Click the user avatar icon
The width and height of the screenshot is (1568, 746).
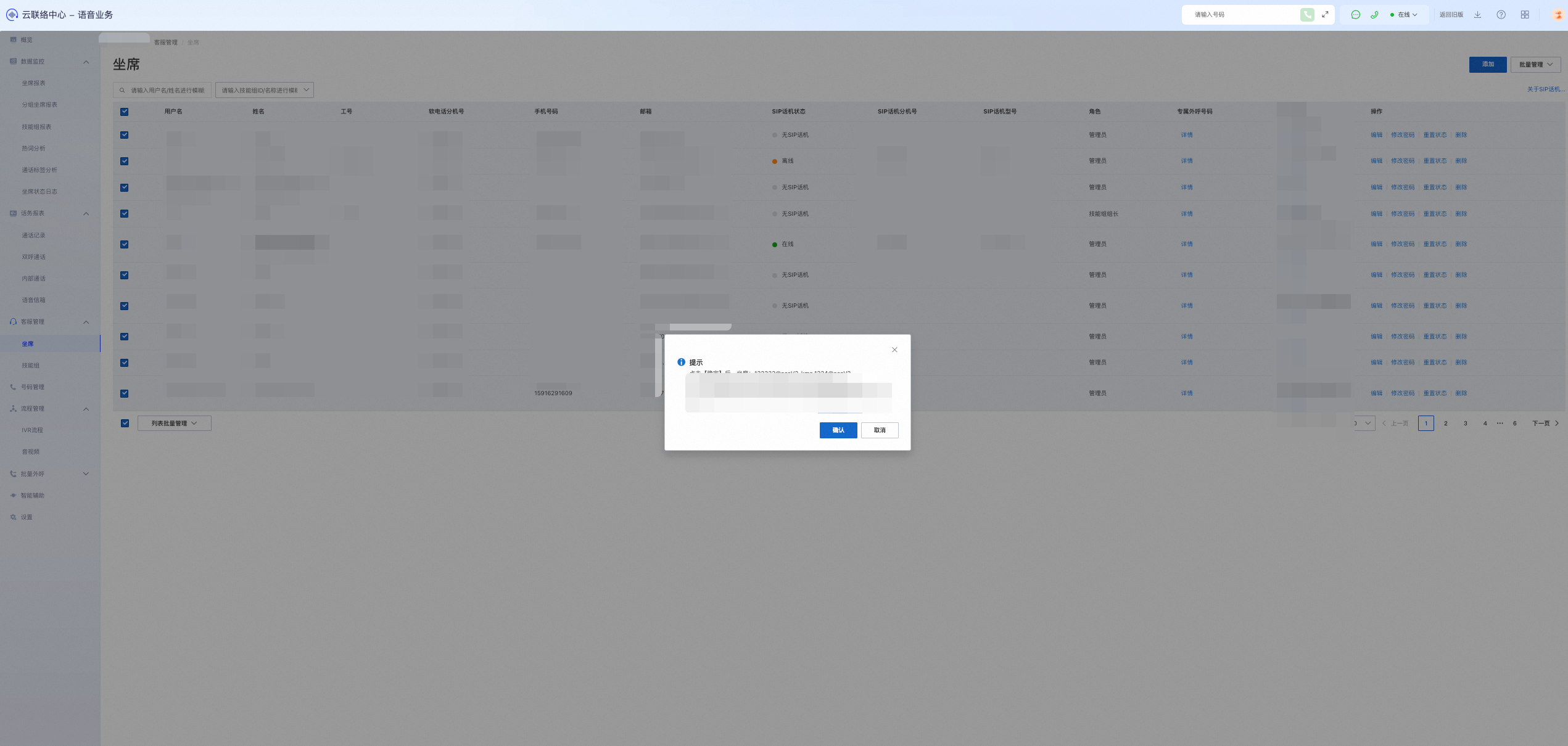coord(1558,15)
